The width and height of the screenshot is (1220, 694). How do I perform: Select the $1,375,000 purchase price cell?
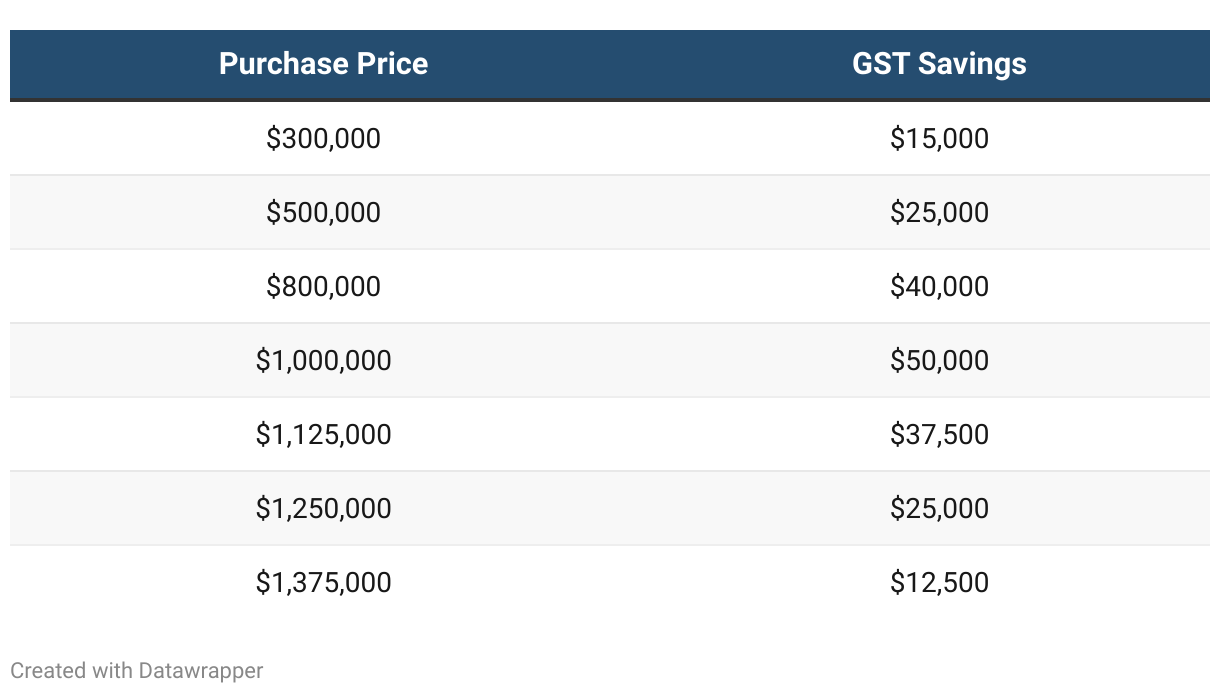coord(323,582)
